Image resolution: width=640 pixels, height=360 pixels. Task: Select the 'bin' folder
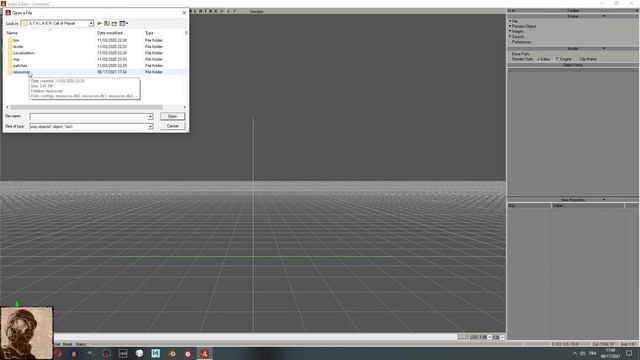pyautogui.click(x=16, y=40)
